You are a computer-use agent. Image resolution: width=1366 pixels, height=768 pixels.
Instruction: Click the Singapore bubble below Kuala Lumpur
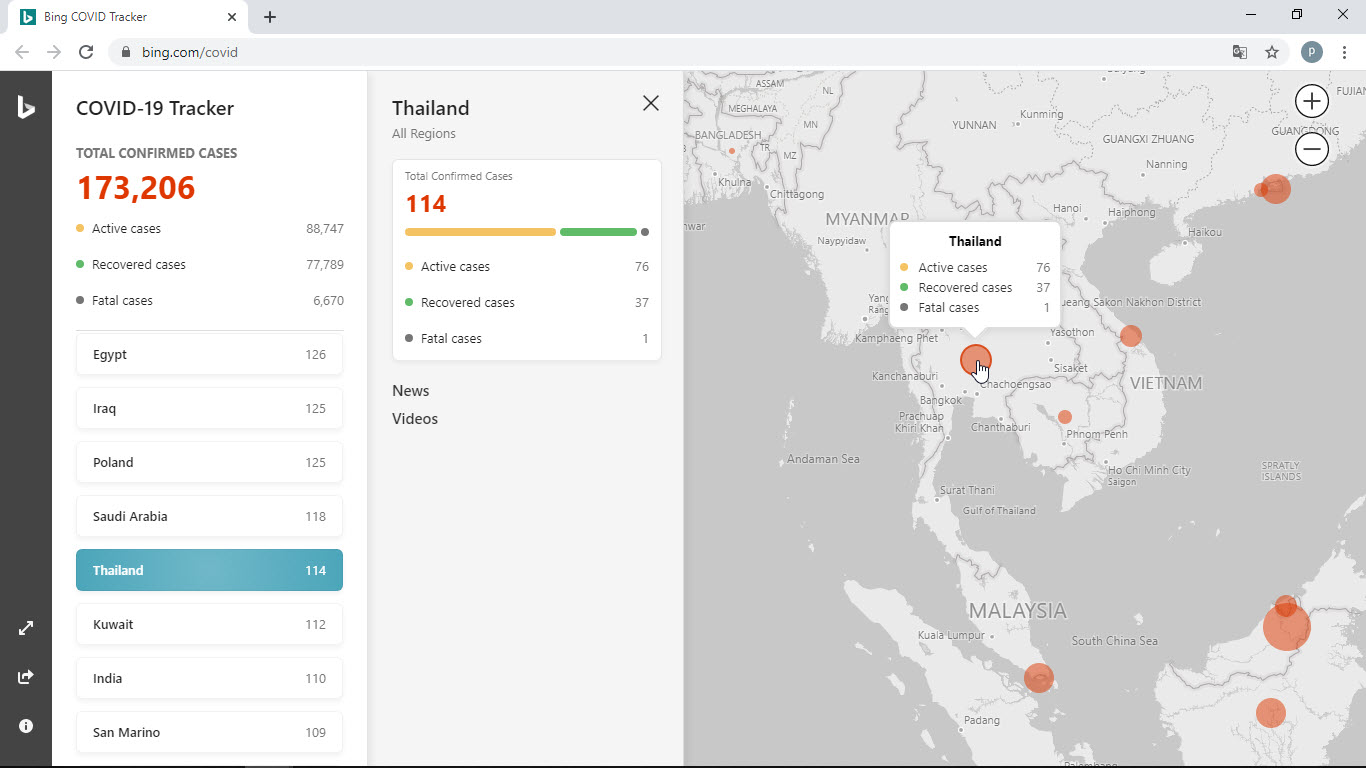click(x=1039, y=678)
